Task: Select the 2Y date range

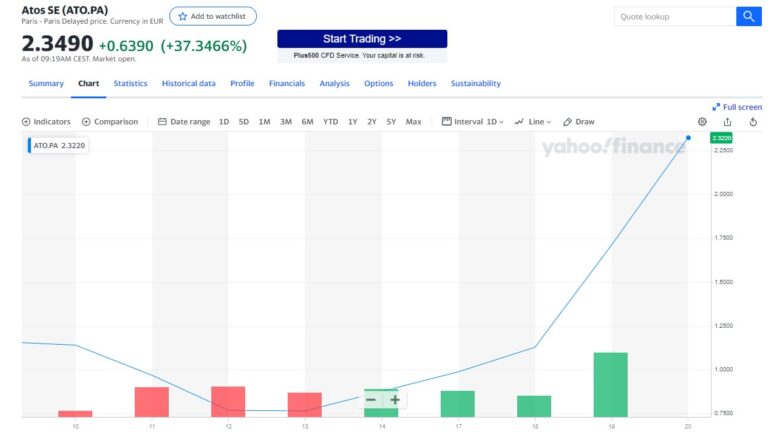Action: click(x=372, y=122)
